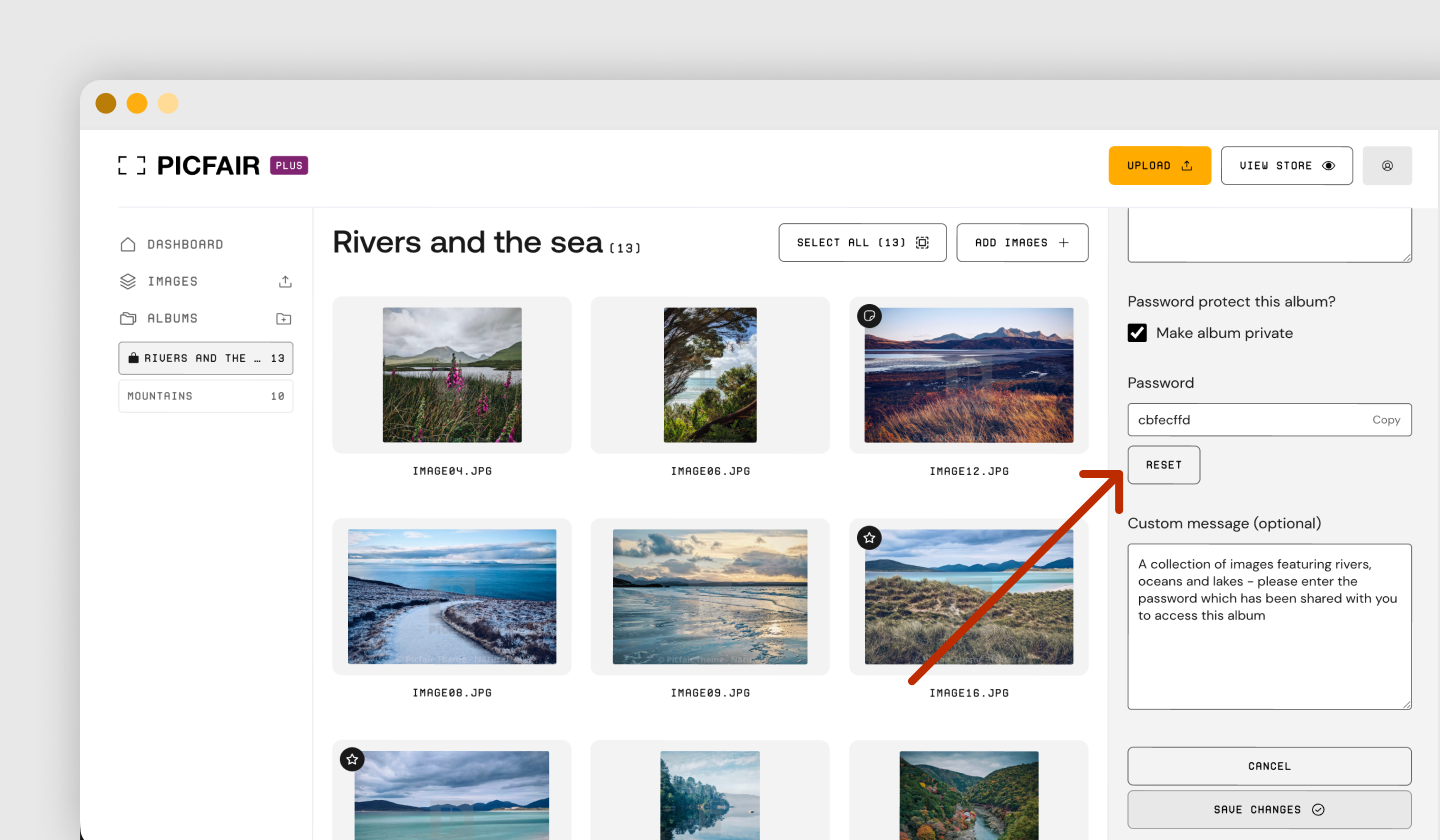Click View Store button

click(x=1287, y=166)
